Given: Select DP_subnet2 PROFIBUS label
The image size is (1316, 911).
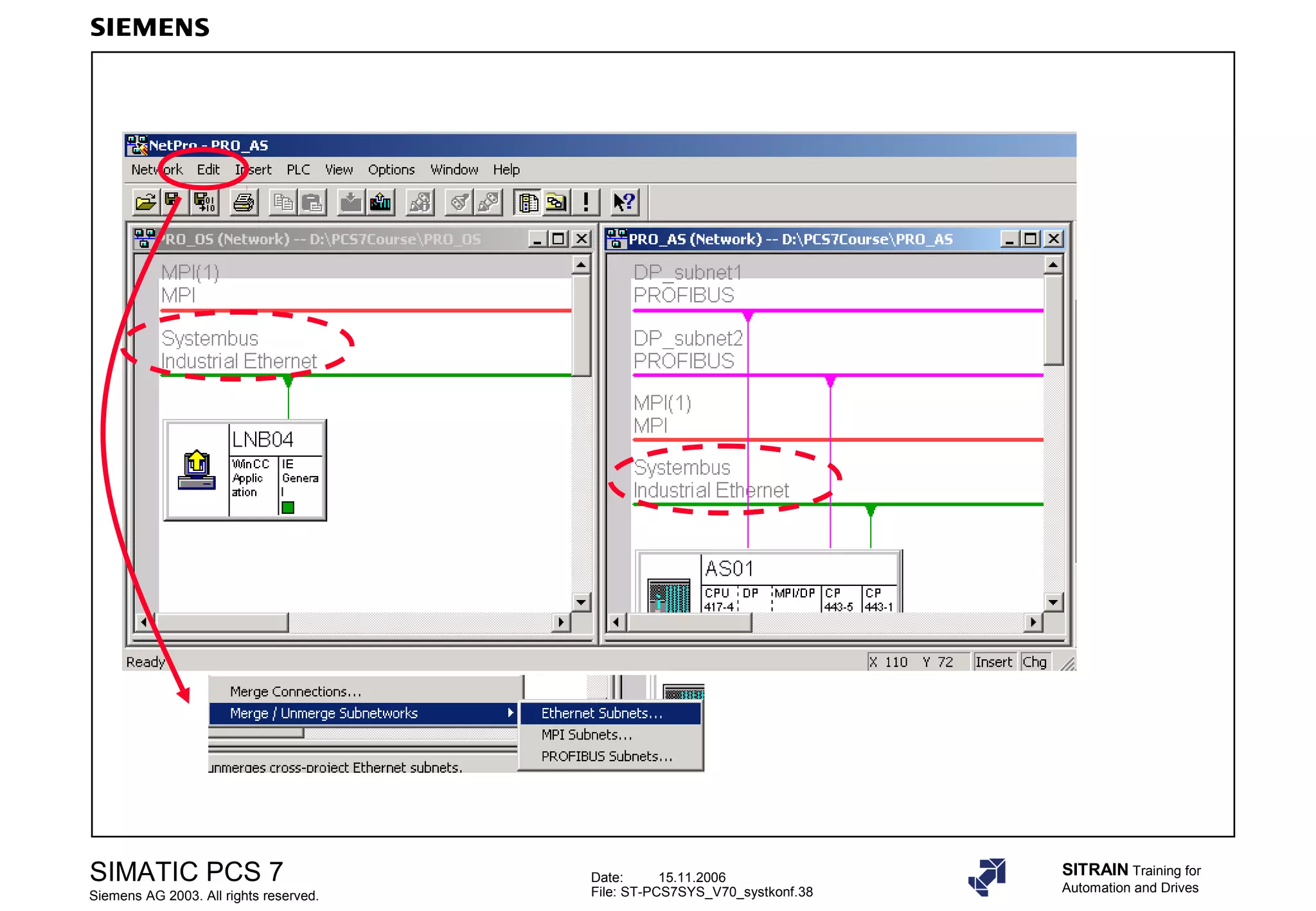Looking at the screenshot, I should coord(688,349).
